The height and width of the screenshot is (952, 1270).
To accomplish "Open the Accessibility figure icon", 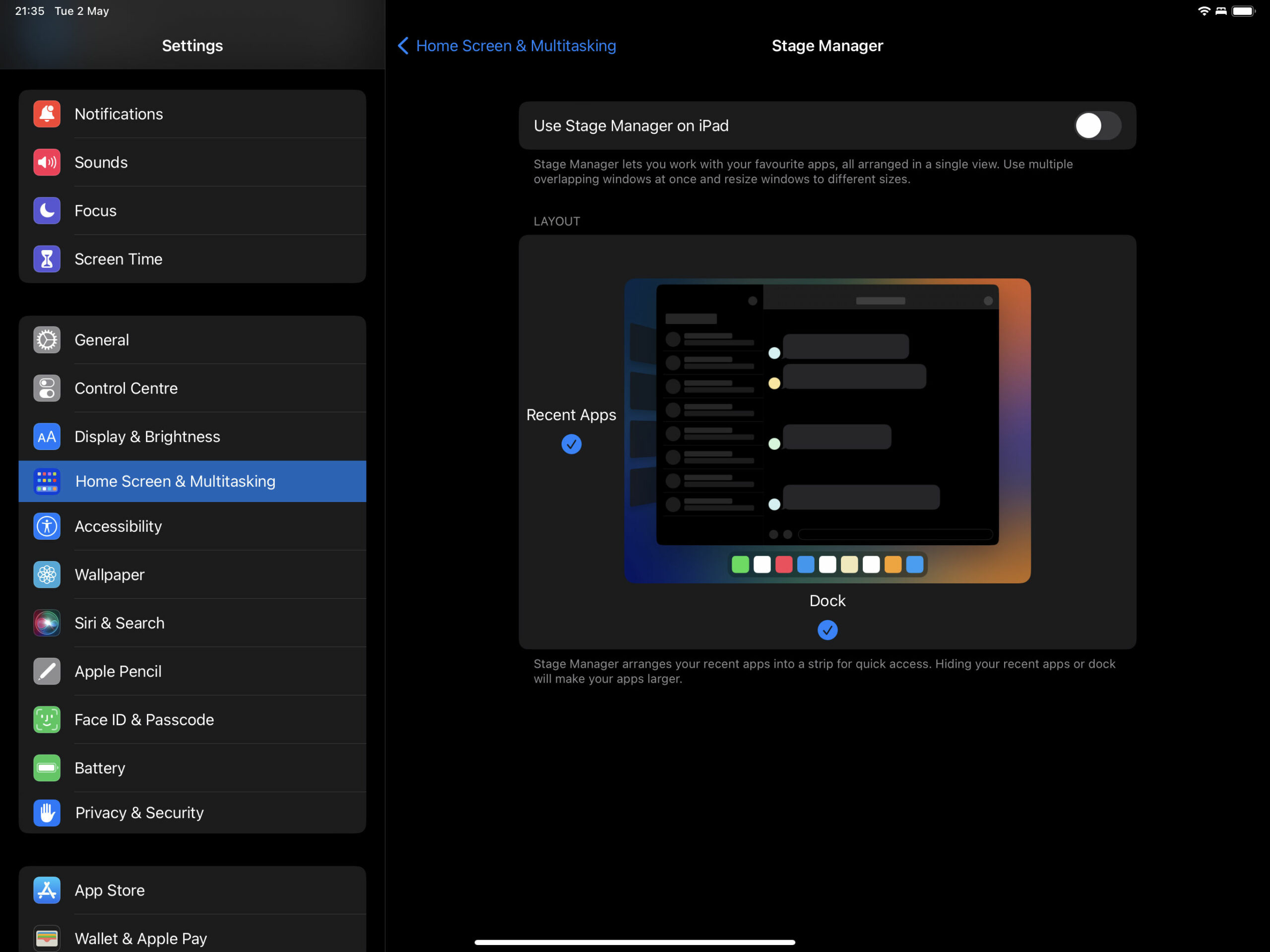I will (47, 526).
